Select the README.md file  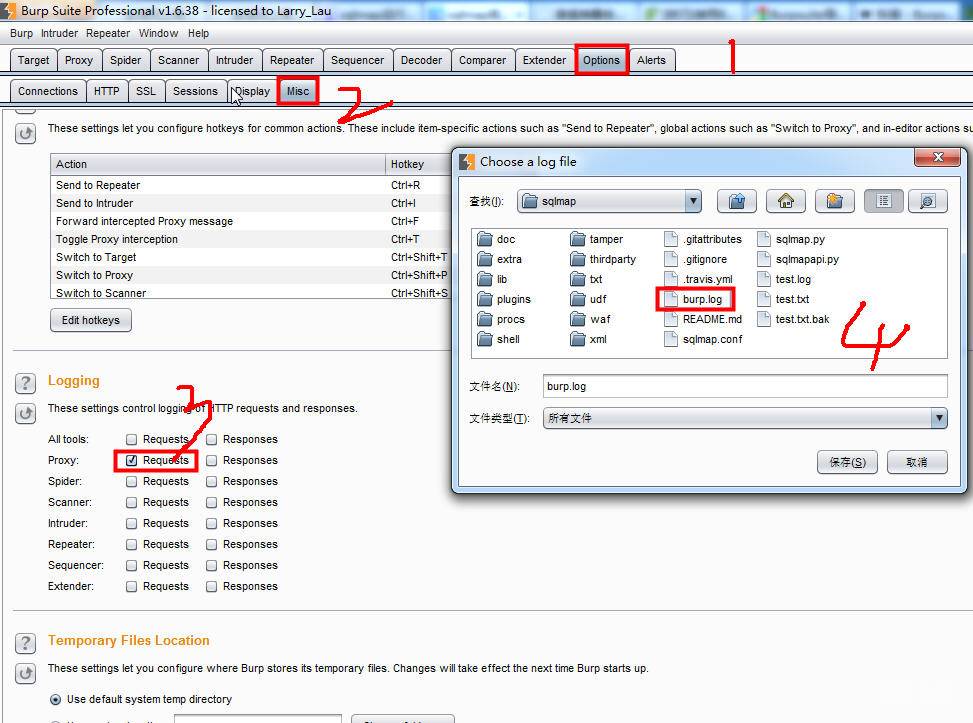point(703,319)
